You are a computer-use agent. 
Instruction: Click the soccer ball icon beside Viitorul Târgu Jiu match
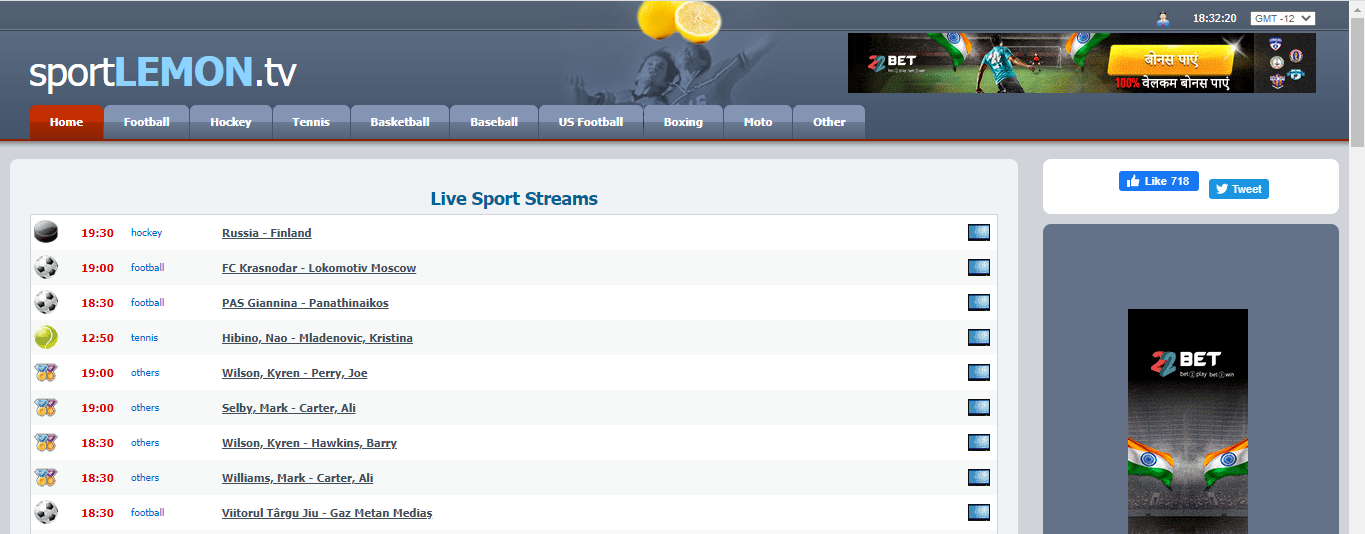pos(46,512)
